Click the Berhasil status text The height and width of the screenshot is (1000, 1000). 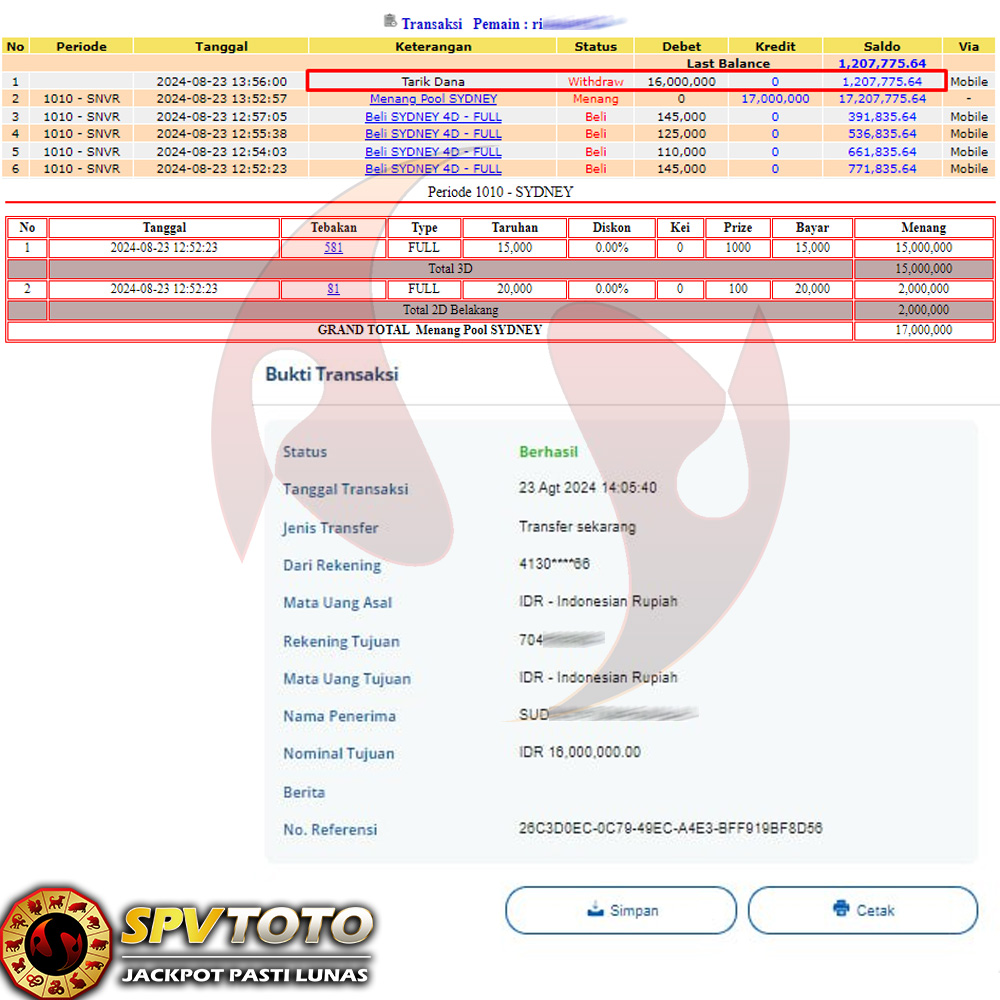548,452
